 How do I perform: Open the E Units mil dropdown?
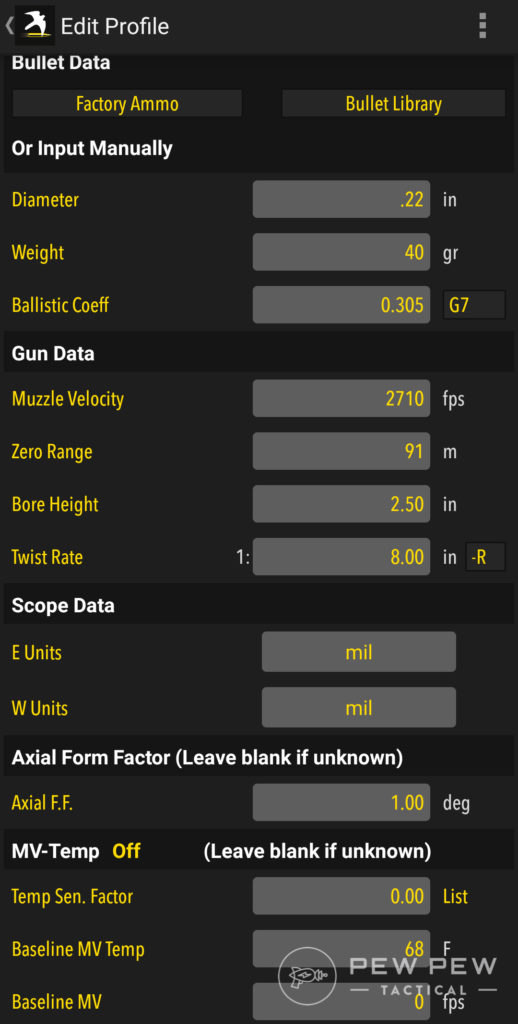point(359,652)
